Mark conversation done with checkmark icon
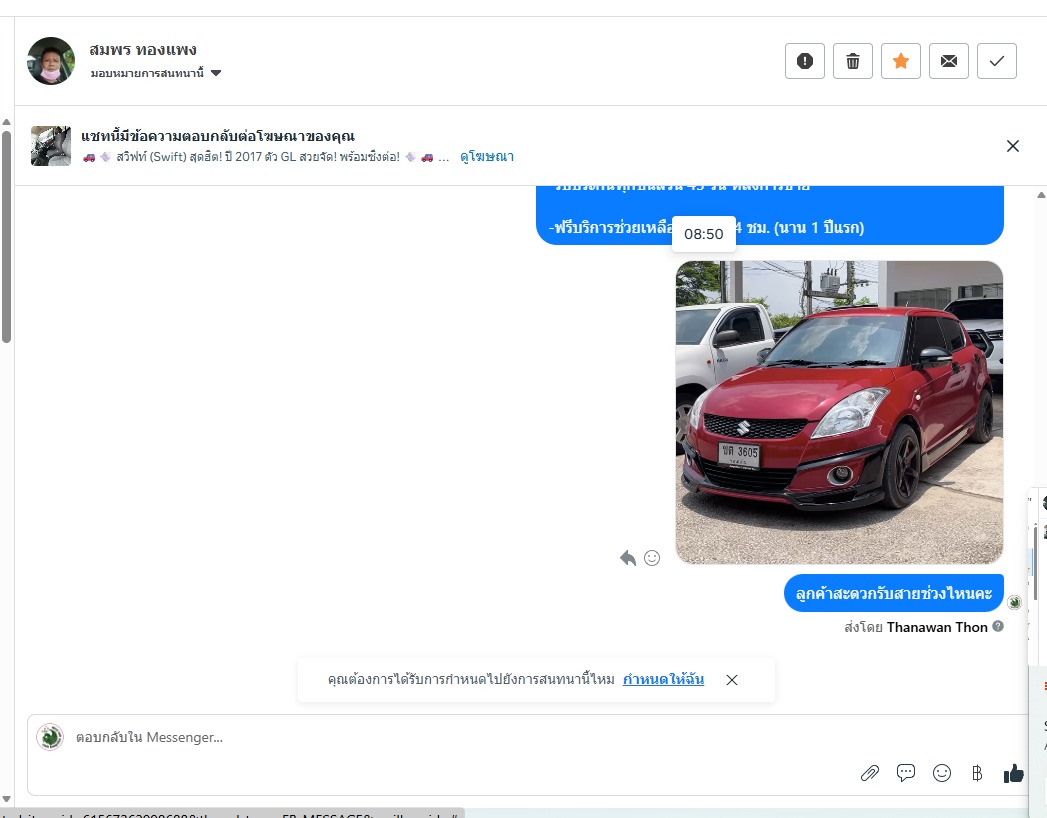The width and height of the screenshot is (1047, 818). [997, 61]
